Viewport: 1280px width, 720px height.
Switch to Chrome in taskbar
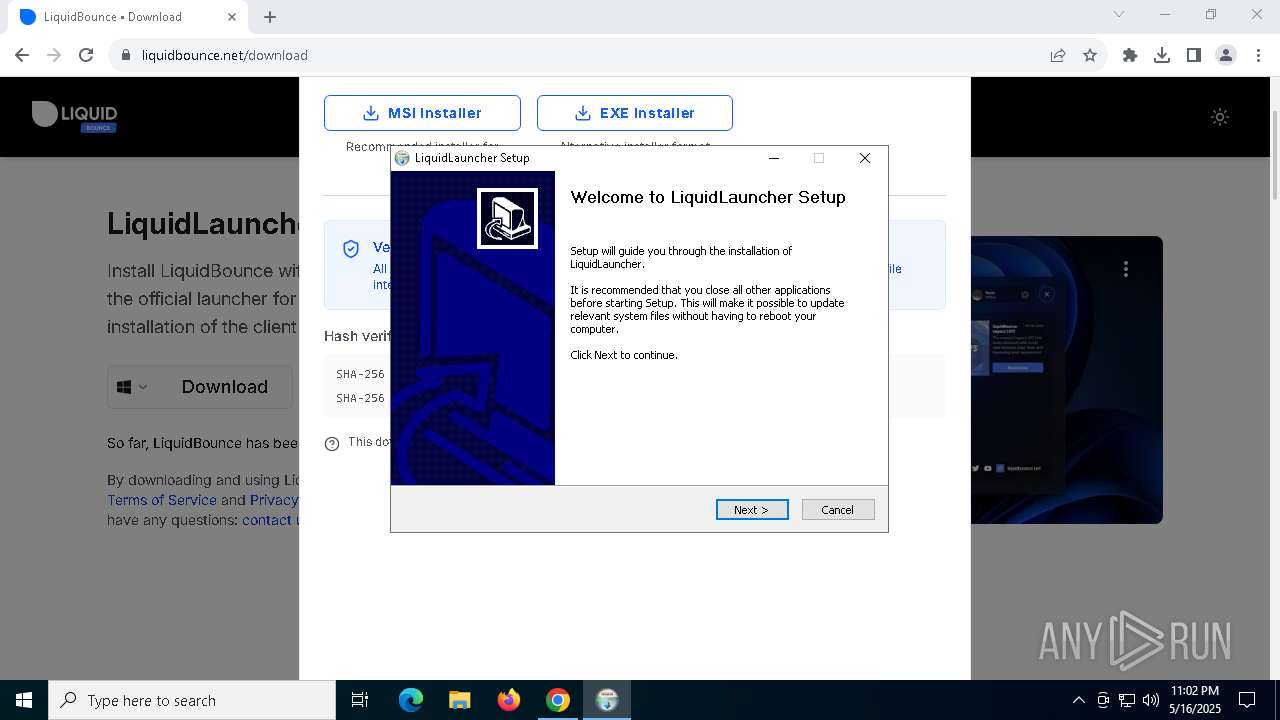558,700
